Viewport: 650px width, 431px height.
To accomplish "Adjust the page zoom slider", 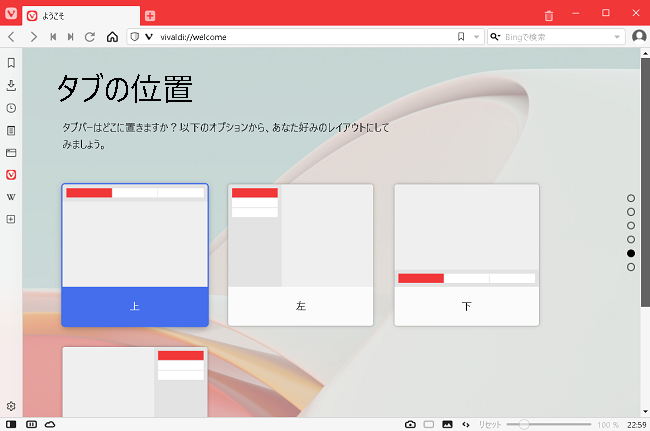I will tap(548, 424).
